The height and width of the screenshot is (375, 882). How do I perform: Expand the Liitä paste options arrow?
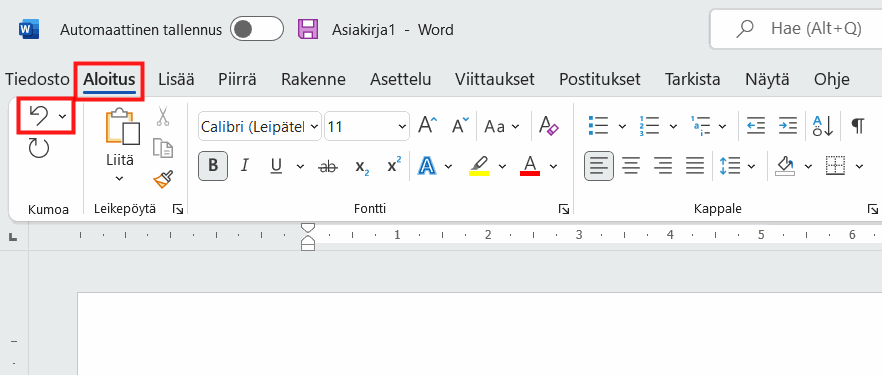pos(119,179)
